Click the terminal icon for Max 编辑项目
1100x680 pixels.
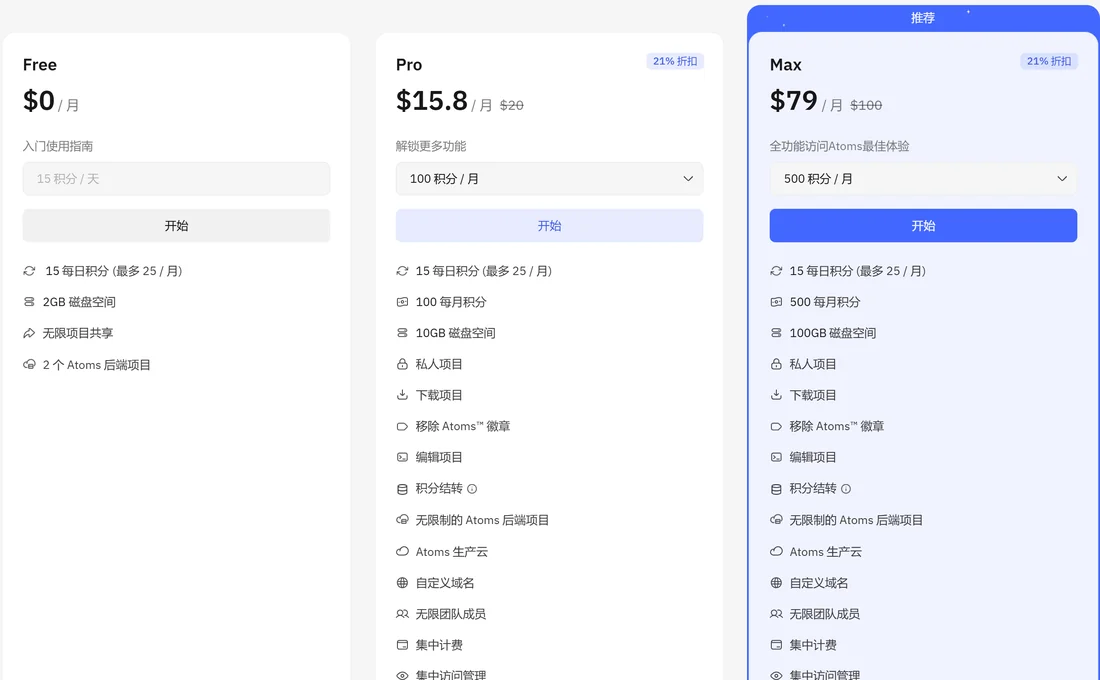776,457
